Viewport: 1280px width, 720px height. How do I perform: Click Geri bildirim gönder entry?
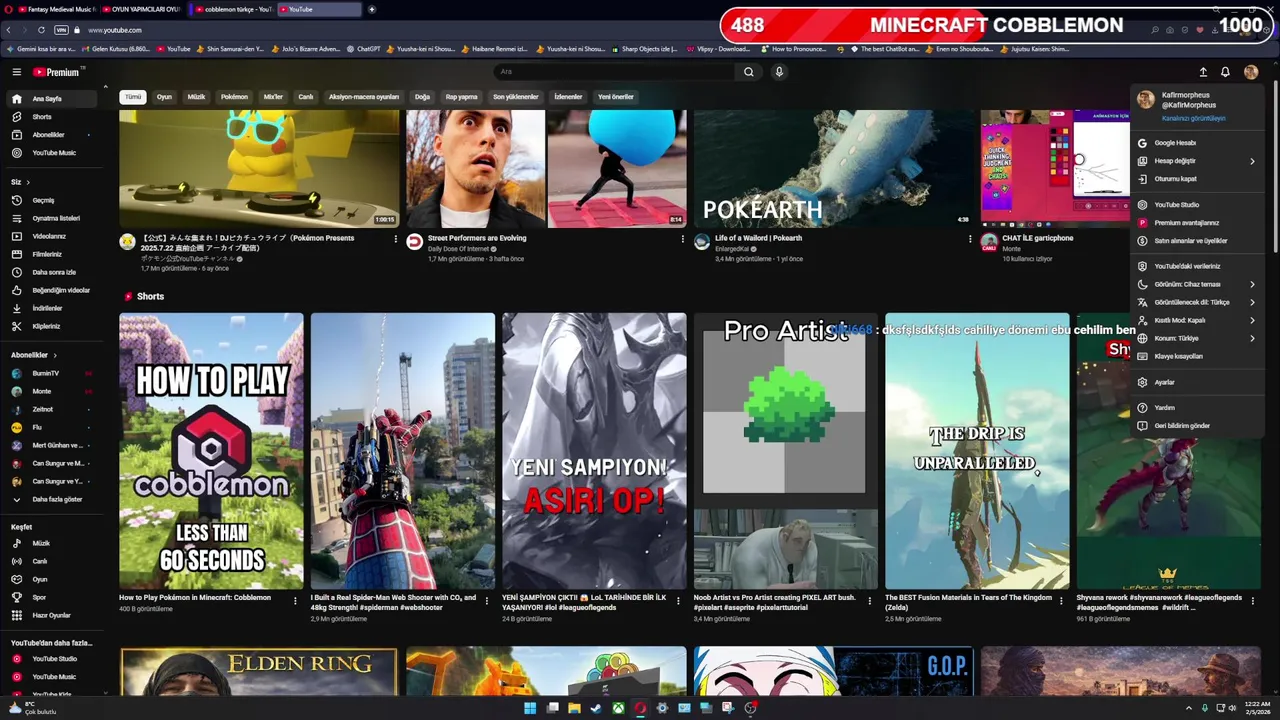[x=1197, y=426]
